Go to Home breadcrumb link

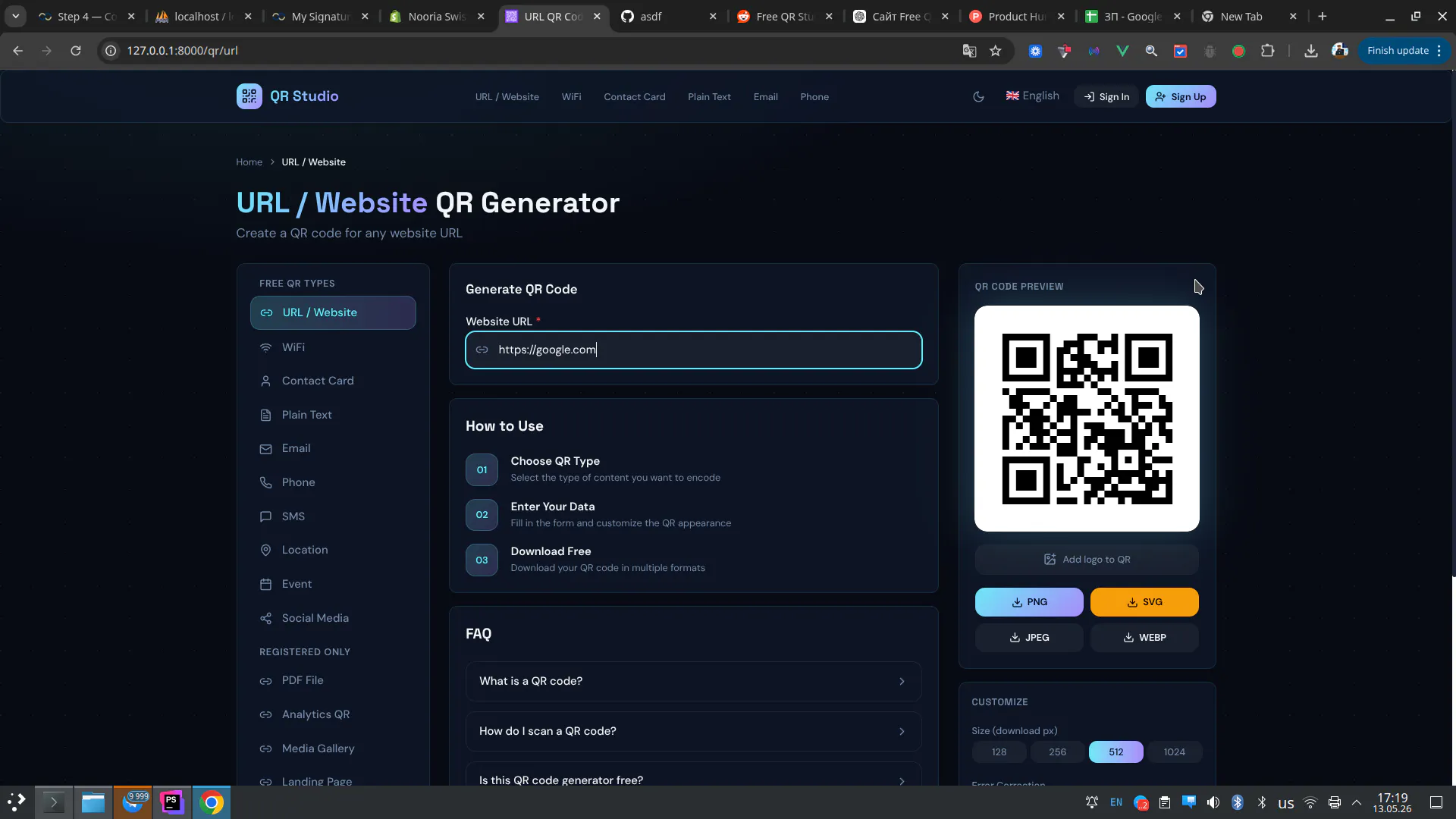tap(249, 162)
